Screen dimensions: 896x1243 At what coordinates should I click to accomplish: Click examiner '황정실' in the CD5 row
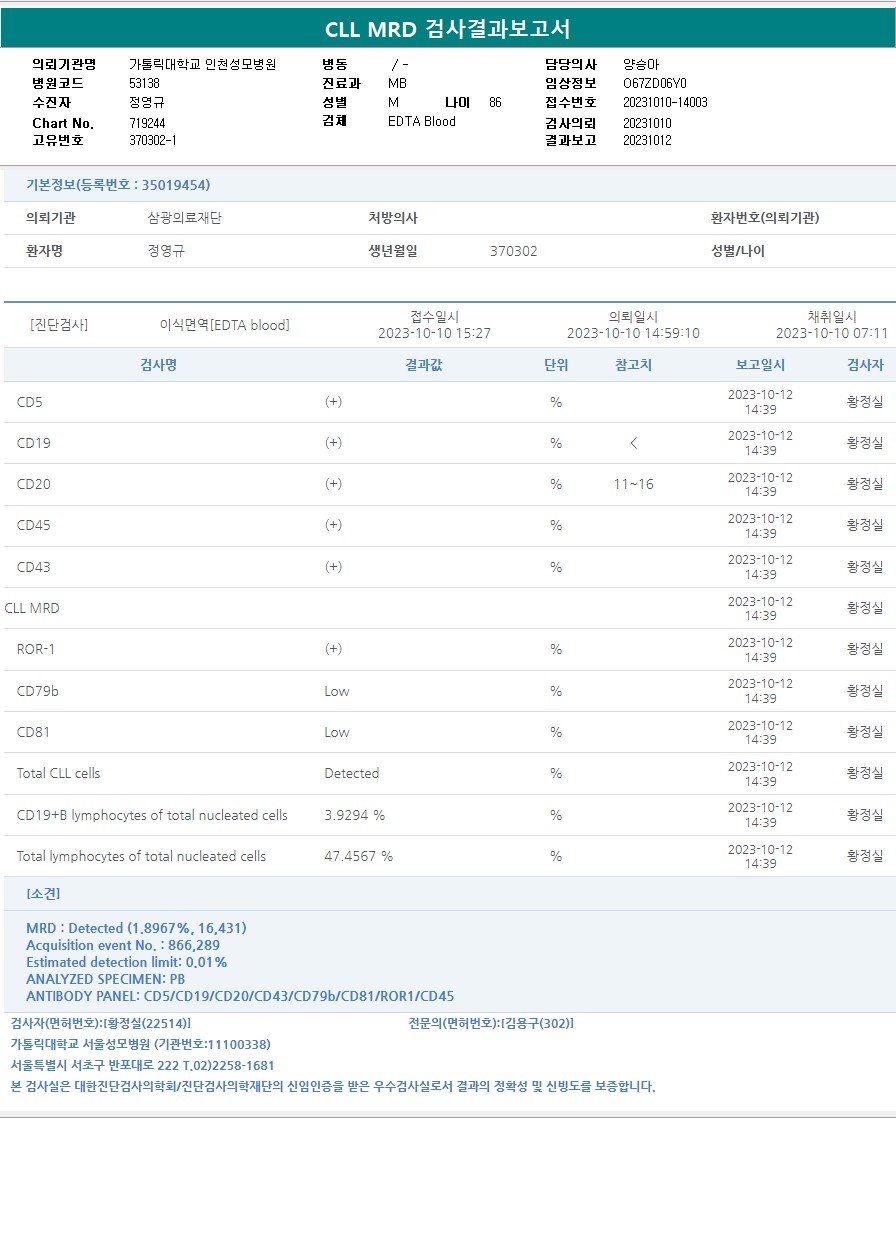(x=865, y=402)
